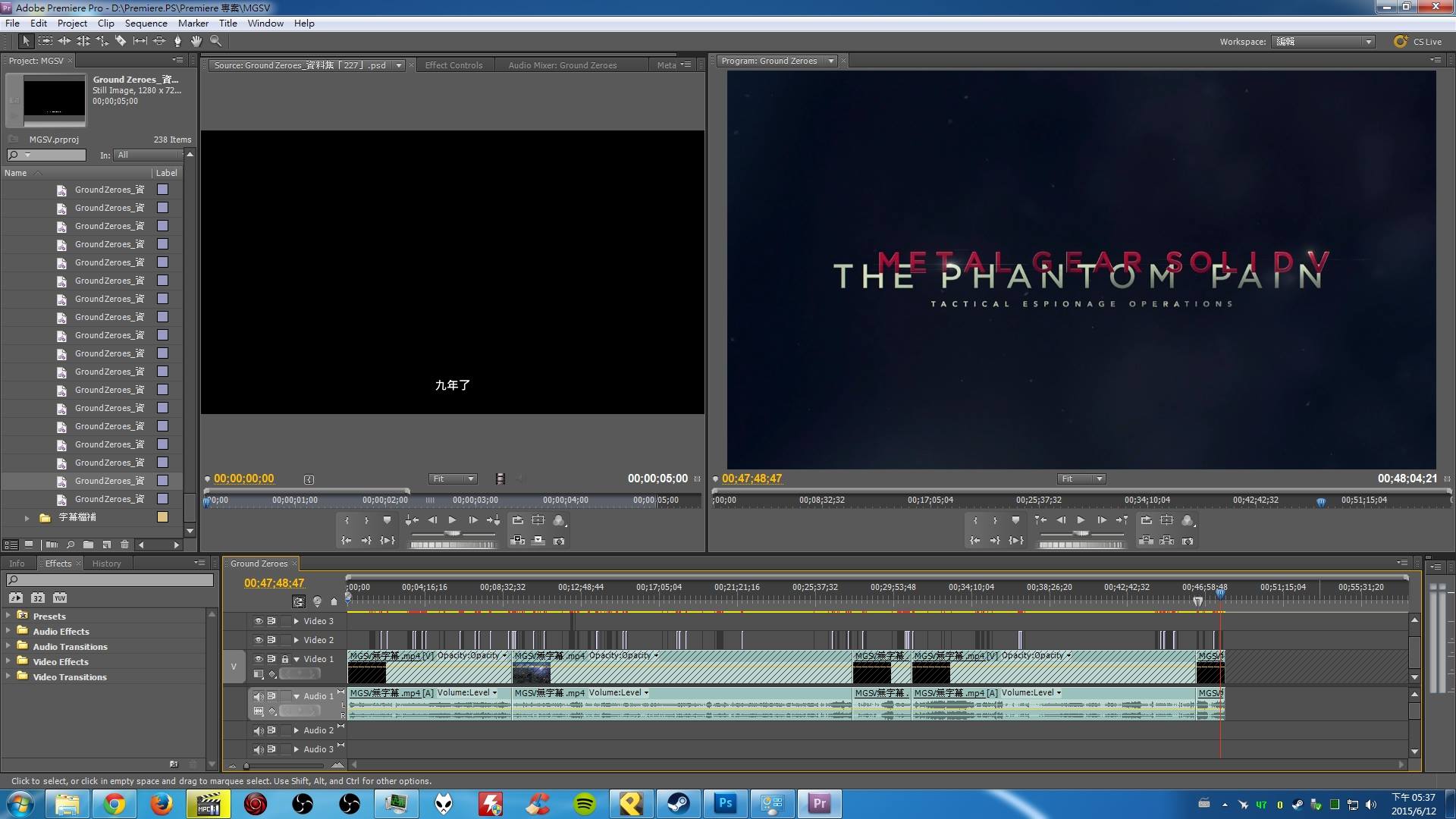Step forward one frame in Program monitor

[x=1102, y=520]
